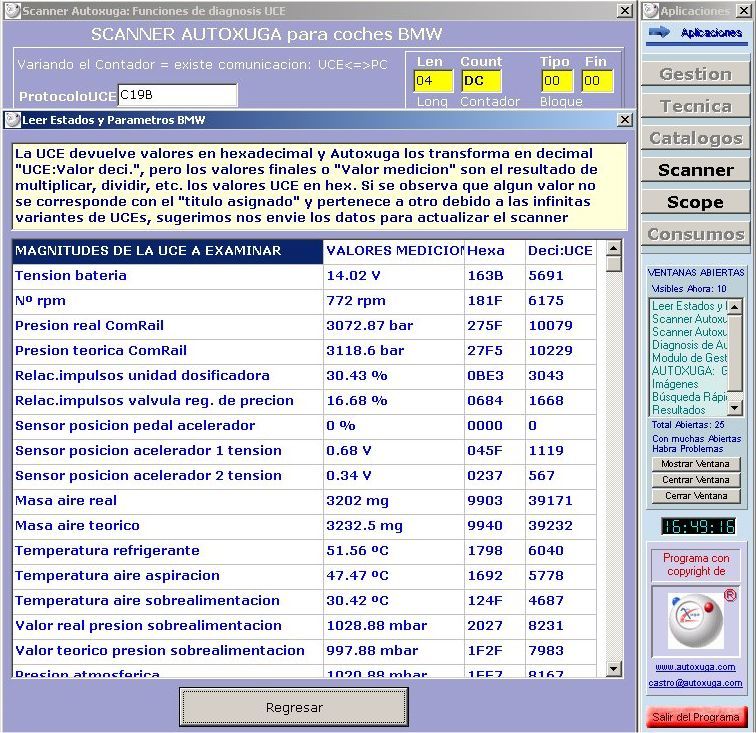Screen dimensions: 756x733
Task: Click the Autoxuga logo image
Action: click(x=695, y=621)
